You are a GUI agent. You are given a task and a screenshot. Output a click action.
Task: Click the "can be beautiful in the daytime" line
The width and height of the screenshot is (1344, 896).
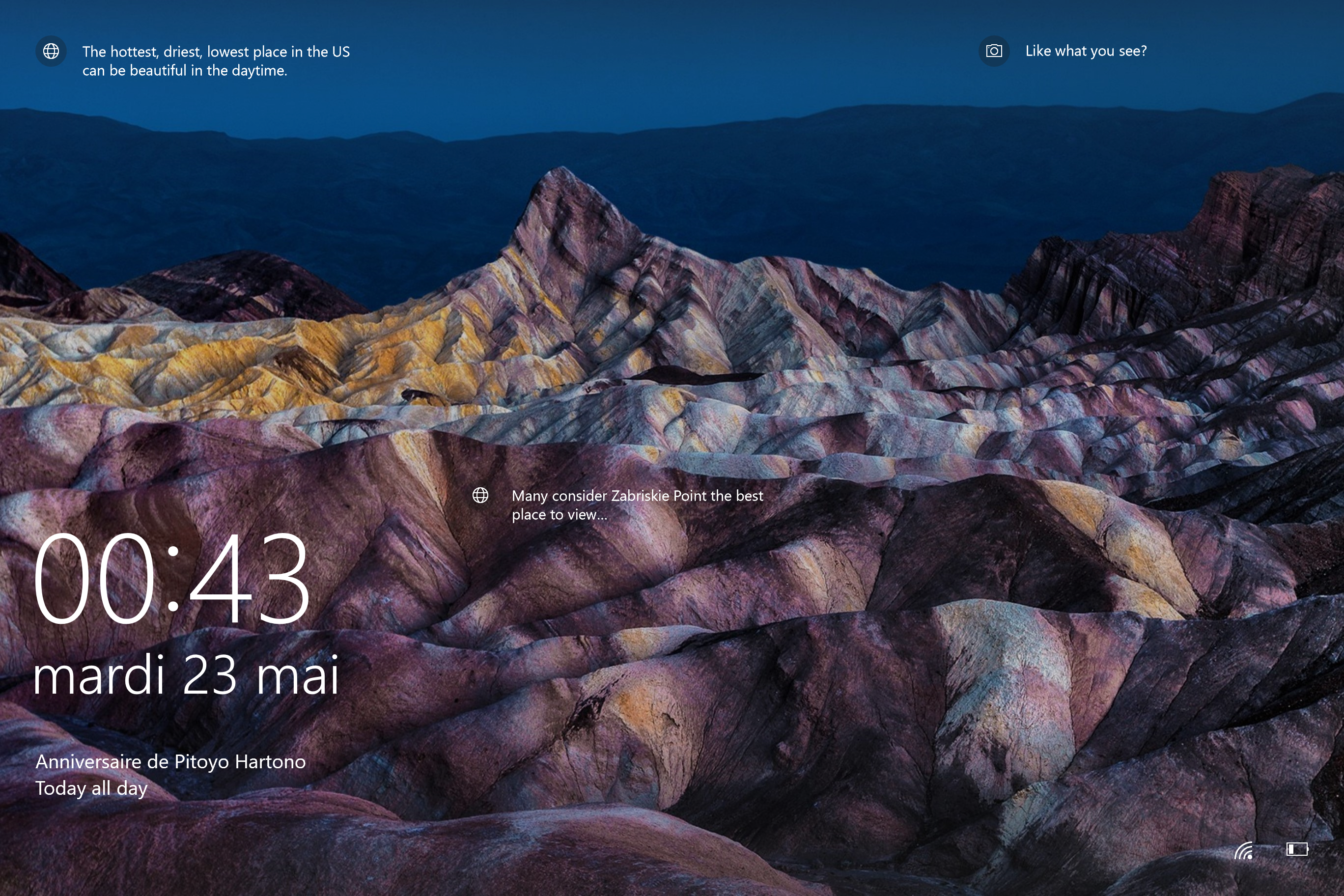[x=184, y=71]
